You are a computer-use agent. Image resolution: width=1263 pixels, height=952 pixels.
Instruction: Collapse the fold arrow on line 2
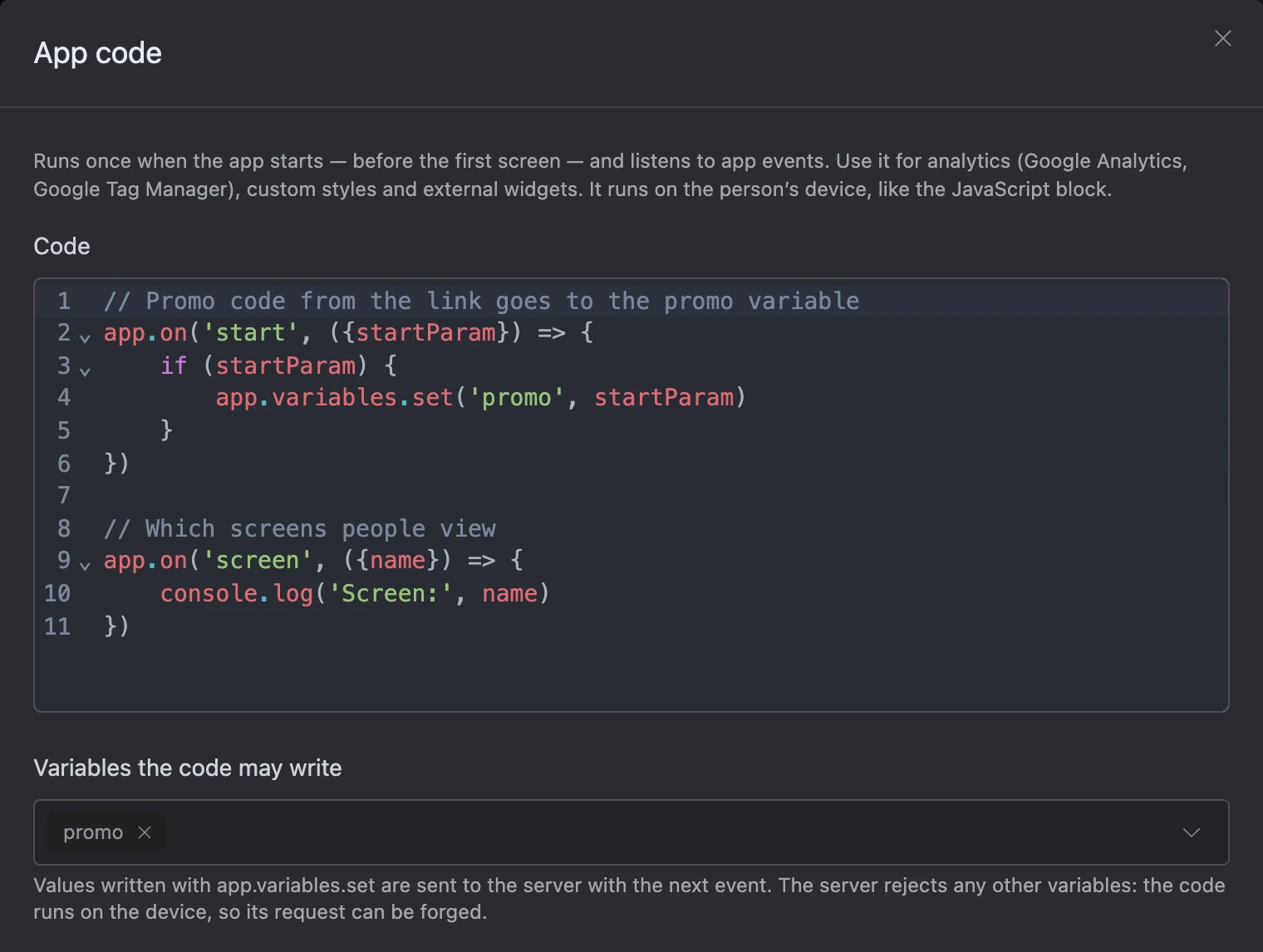click(x=85, y=337)
